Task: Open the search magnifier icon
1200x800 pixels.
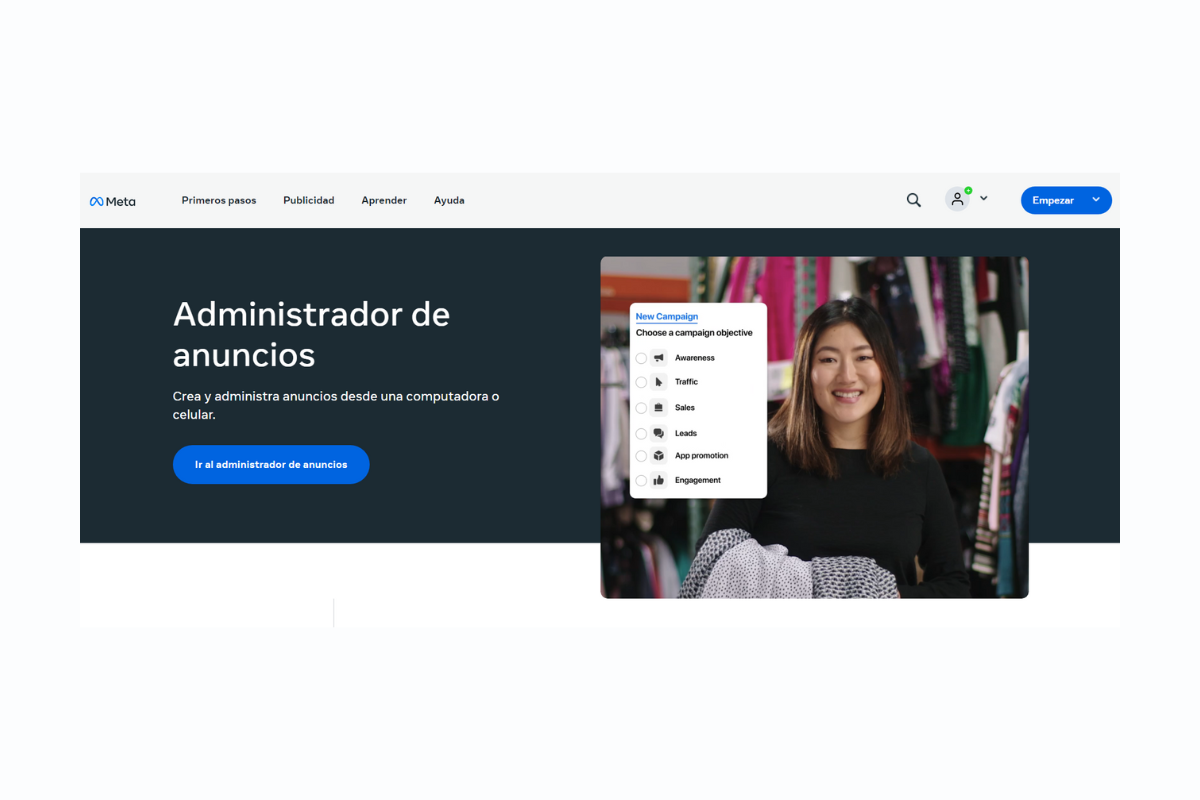Action: pos(914,200)
